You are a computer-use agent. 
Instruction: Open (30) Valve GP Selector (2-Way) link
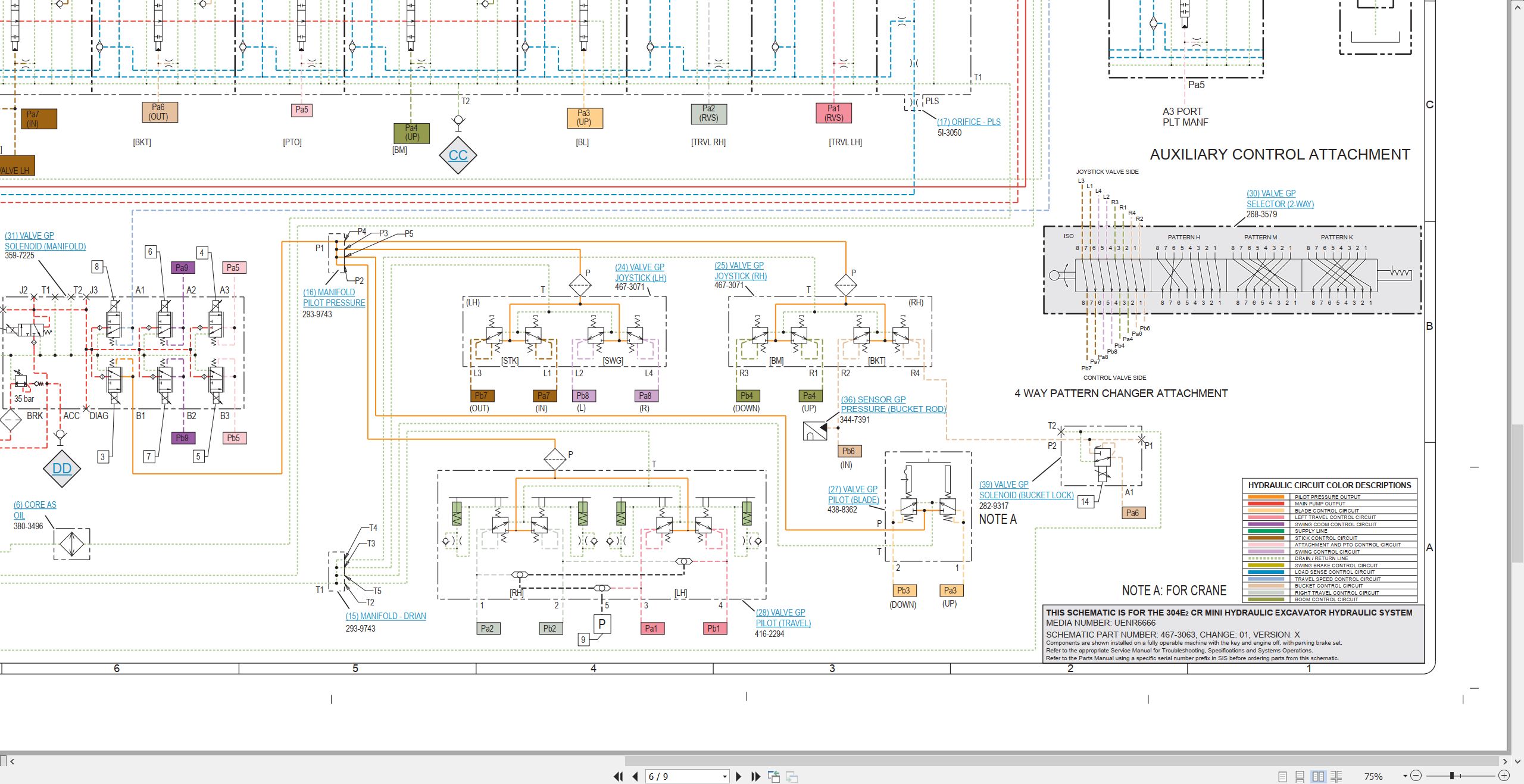tap(1280, 199)
